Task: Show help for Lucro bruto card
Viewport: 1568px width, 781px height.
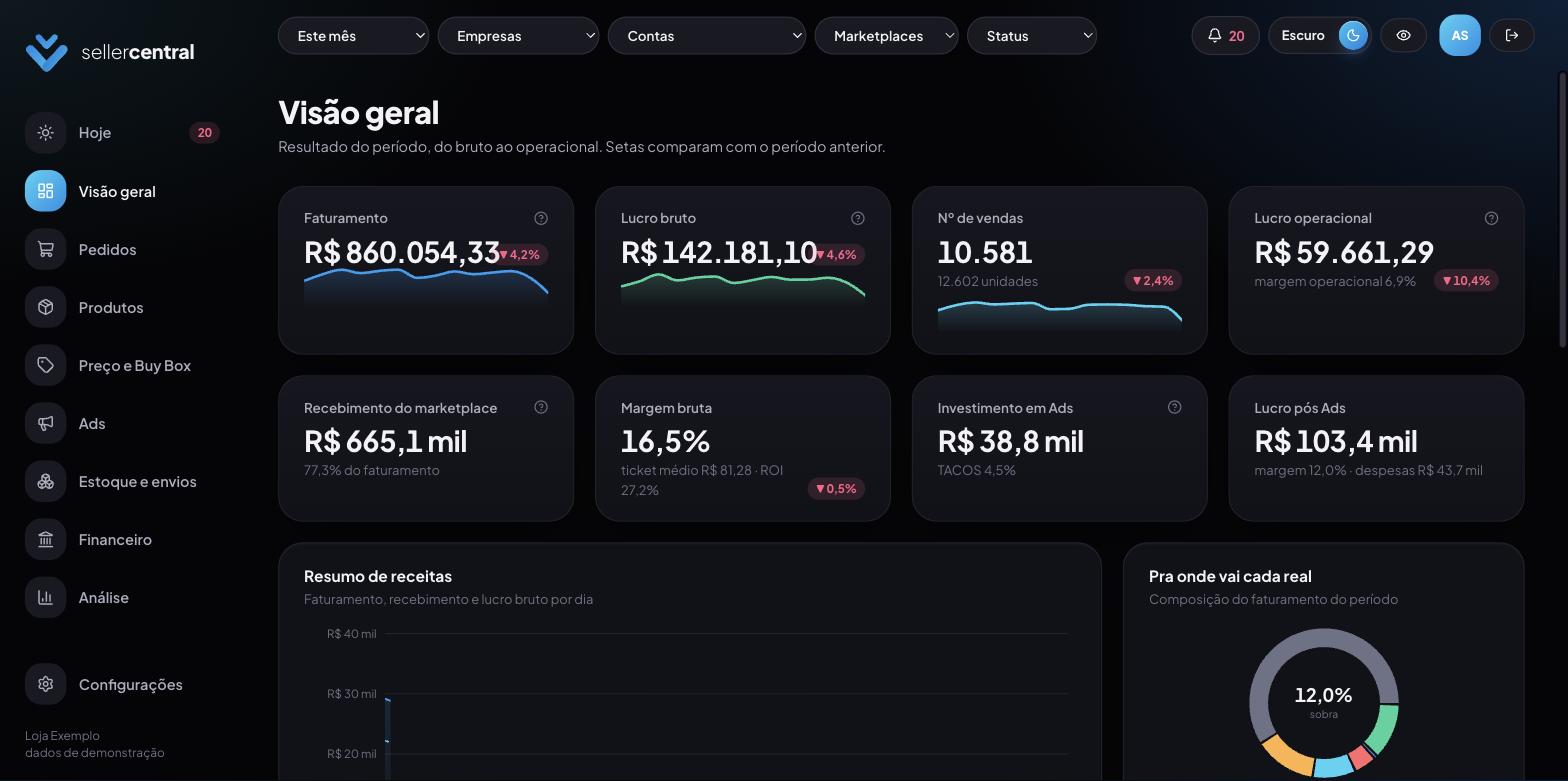Action: pos(858,218)
